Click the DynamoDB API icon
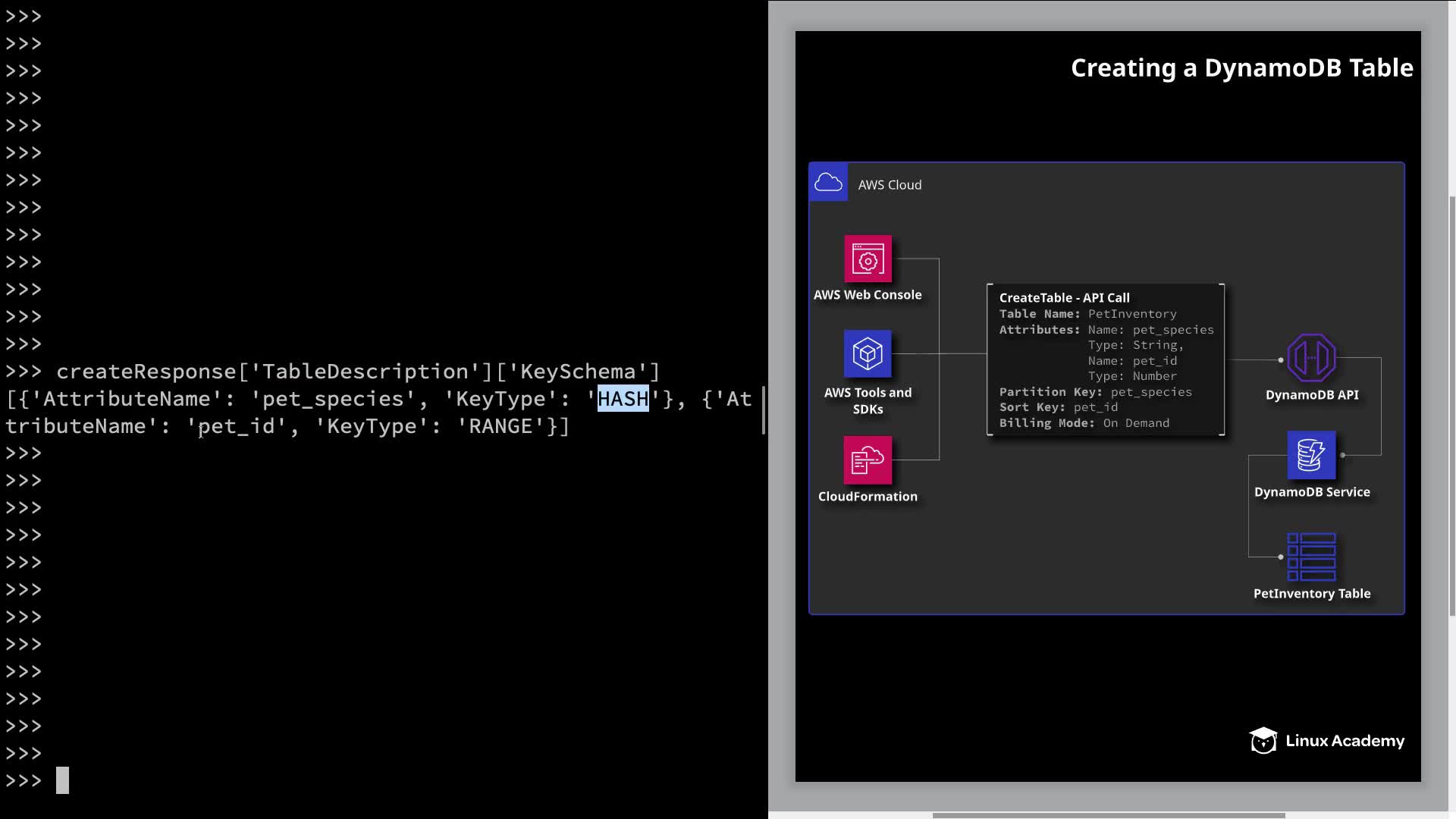1456x819 pixels. pos(1311,358)
